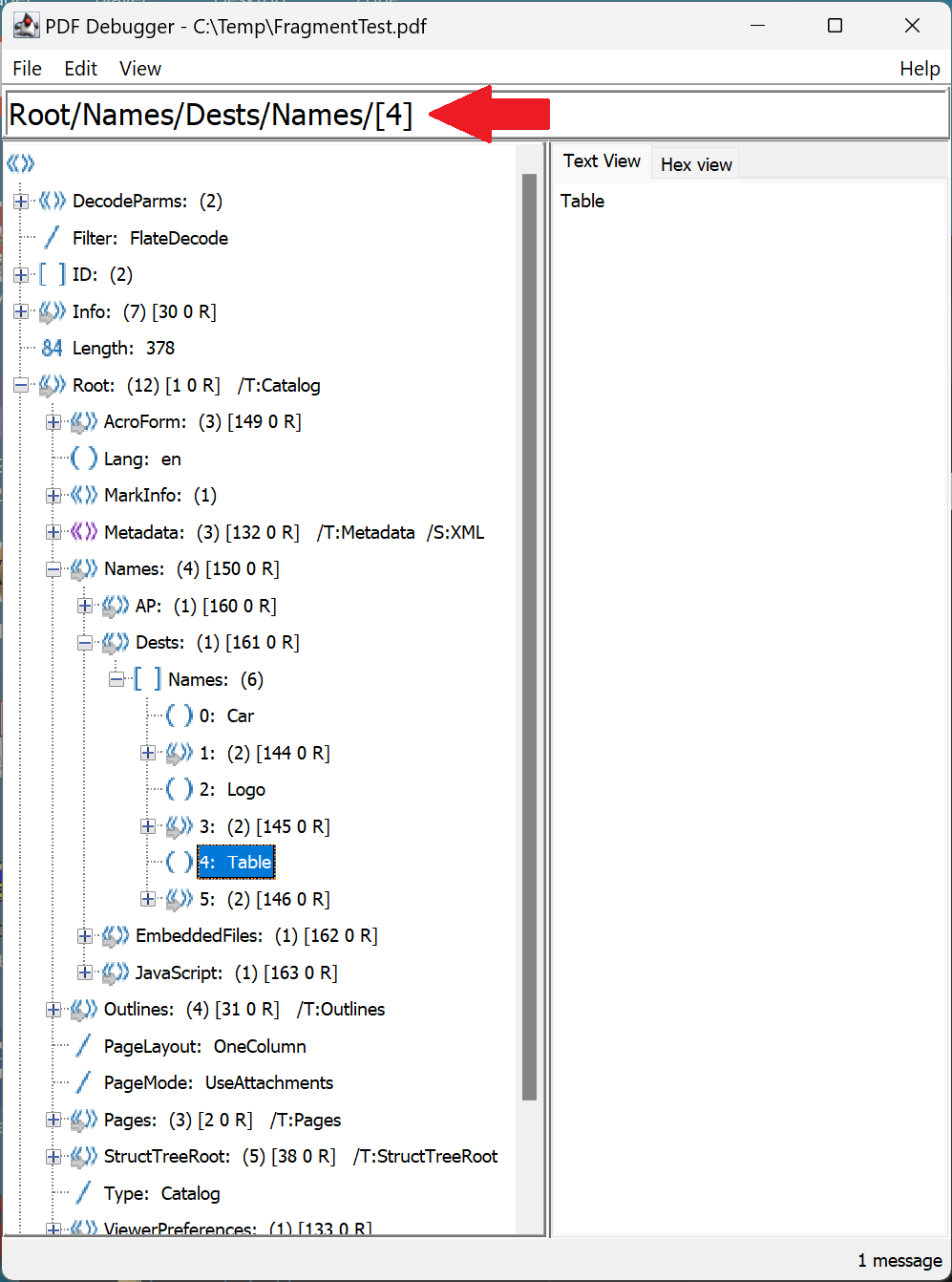Switch to the Hex view tab
This screenshot has width=952, height=1282.
click(695, 163)
